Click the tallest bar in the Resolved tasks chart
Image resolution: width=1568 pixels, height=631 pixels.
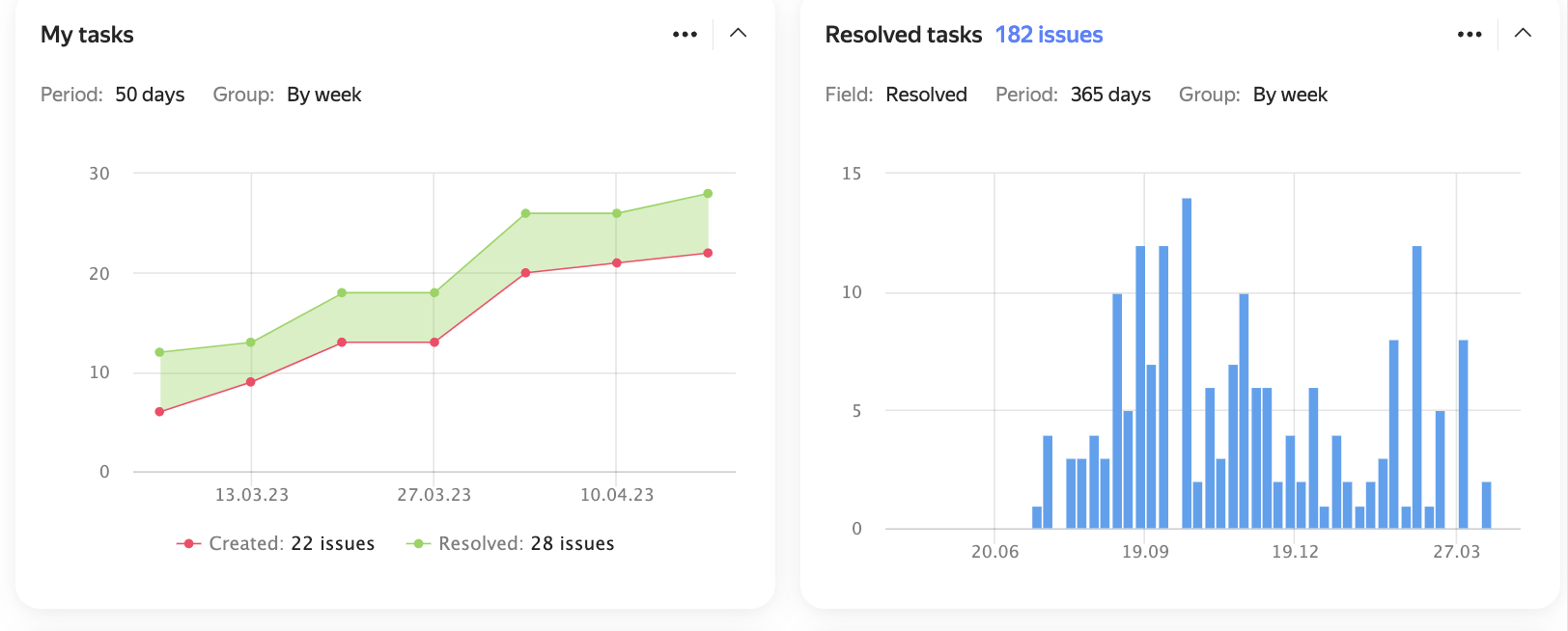1187,363
